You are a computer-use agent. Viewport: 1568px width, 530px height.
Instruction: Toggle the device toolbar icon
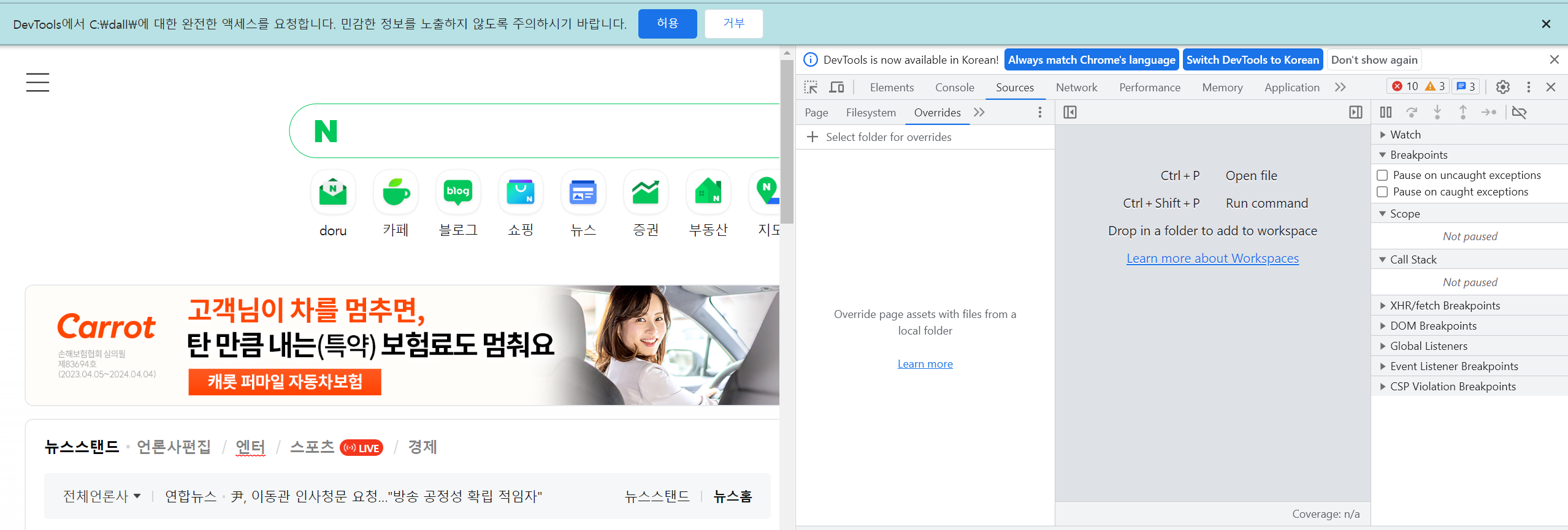pyautogui.click(x=836, y=87)
